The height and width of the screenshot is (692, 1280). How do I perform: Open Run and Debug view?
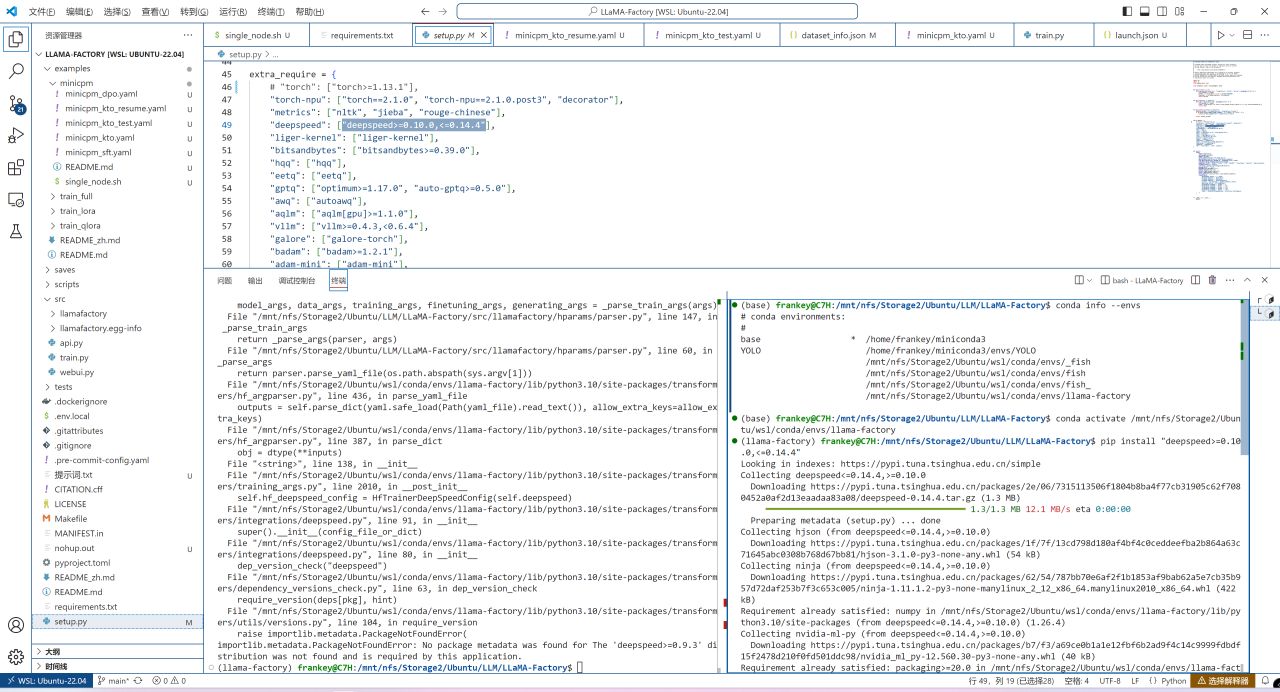pos(16,135)
